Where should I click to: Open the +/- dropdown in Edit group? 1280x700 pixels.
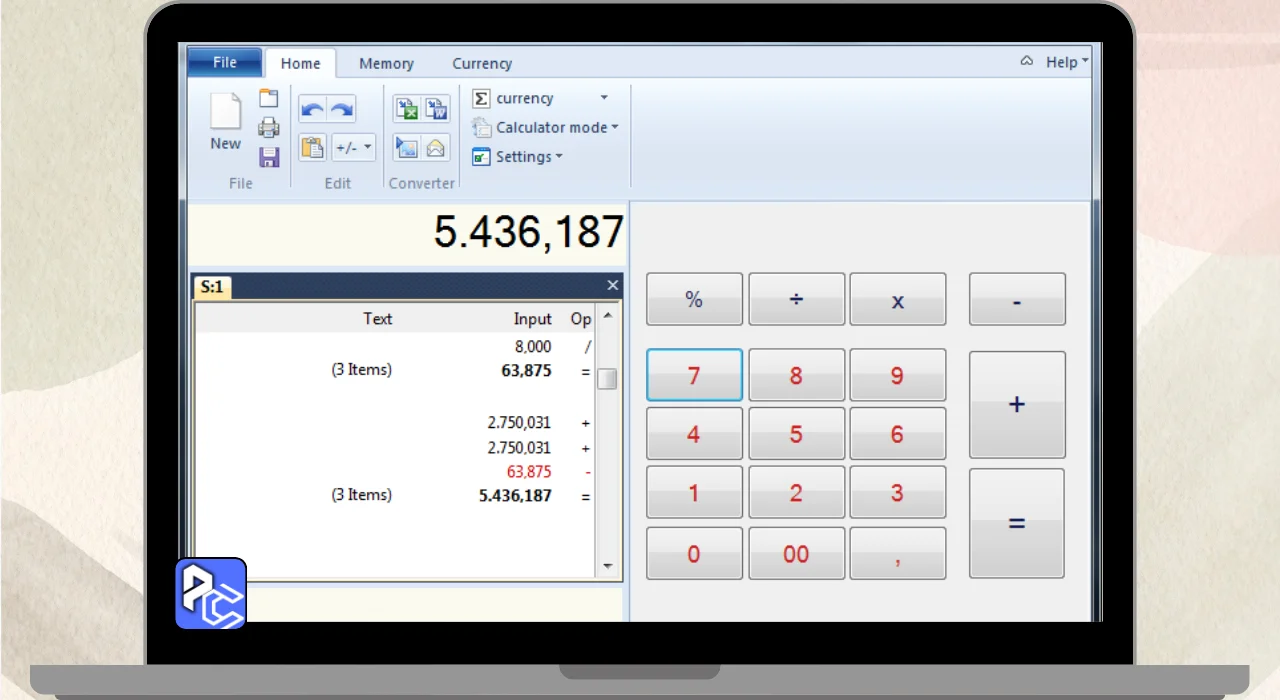tap(353, 148)
